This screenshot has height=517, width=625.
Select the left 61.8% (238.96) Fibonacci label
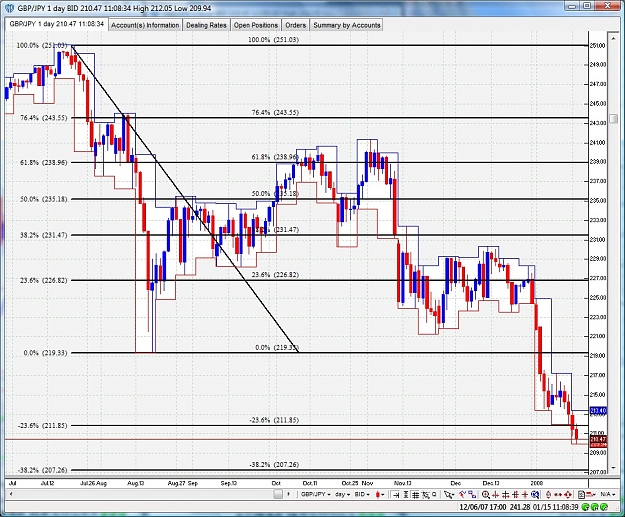pyautogui.click(x=43, y=163)
